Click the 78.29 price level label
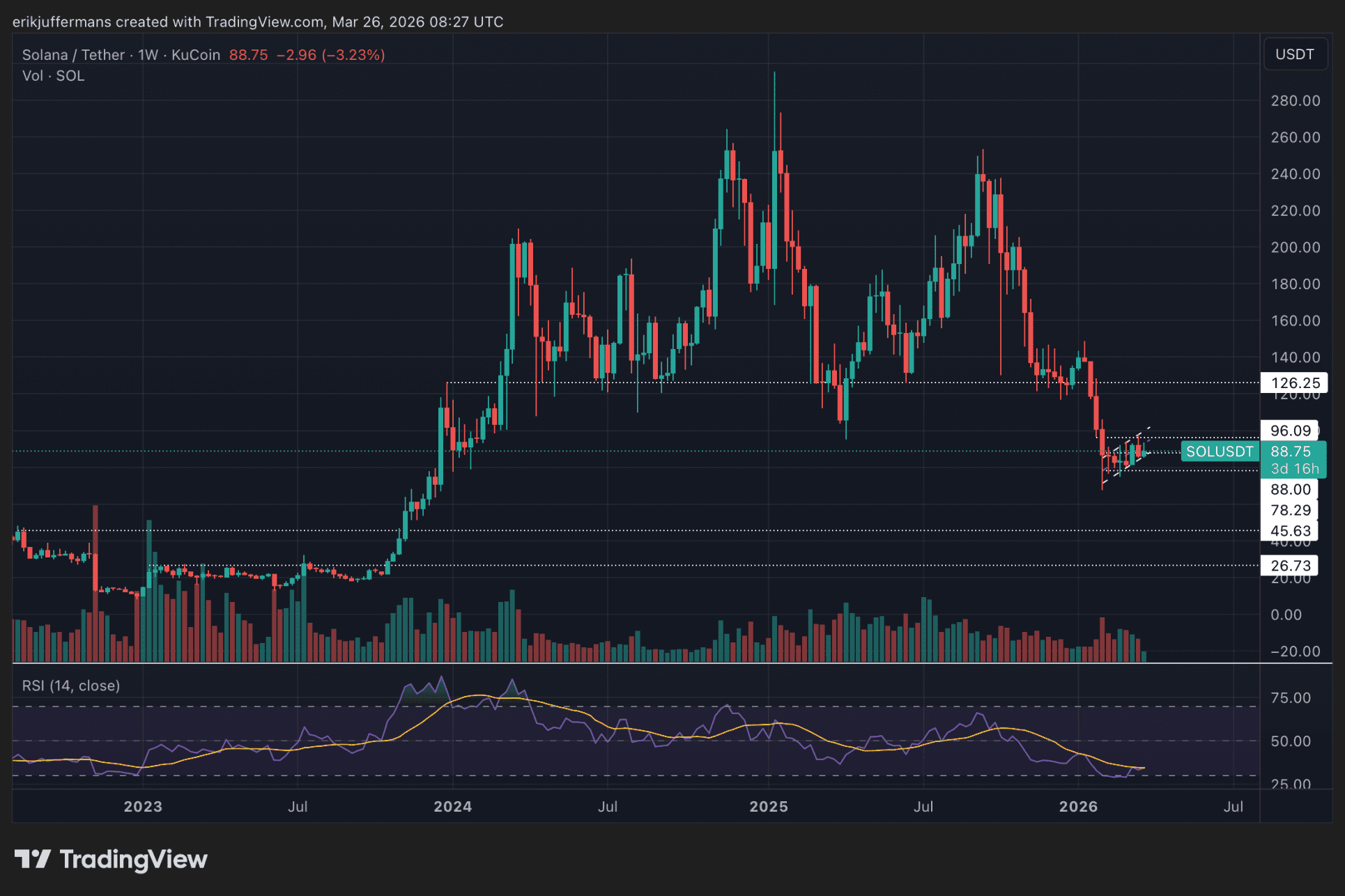Screen dimensions: 1345x896 [x=1290, y=510]
